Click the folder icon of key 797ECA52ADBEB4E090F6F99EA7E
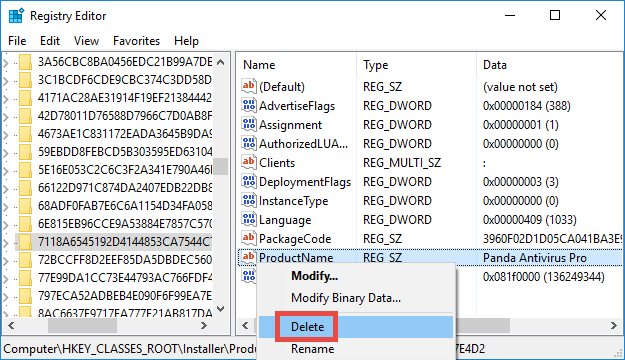625x360 pixels. point(25,296)
